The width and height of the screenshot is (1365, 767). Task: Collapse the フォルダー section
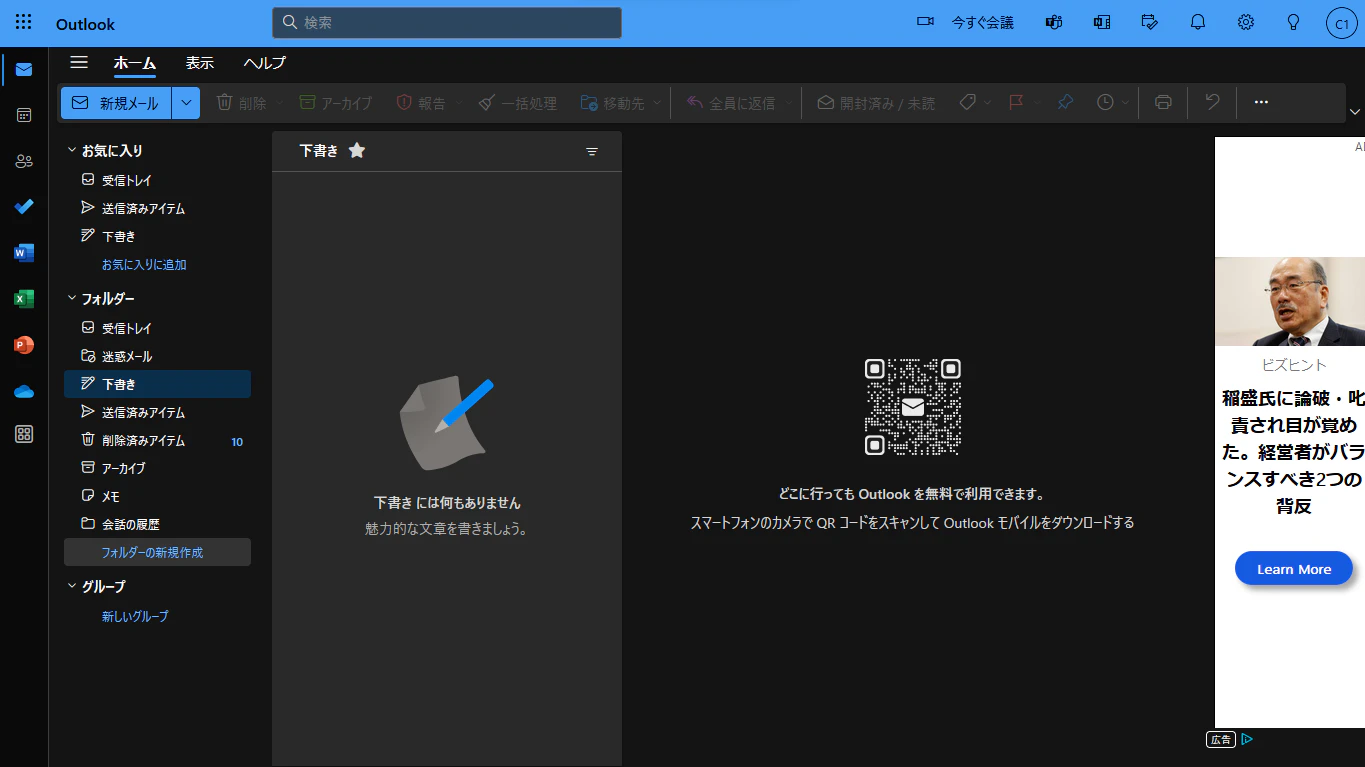click(72, 299)
